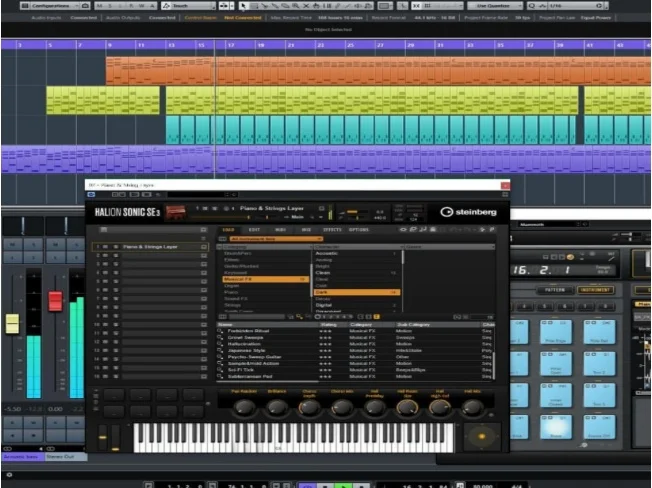Screen dimensions: 652x488
Task: Select the Range Selection tool
Action: tap(254, 6)
